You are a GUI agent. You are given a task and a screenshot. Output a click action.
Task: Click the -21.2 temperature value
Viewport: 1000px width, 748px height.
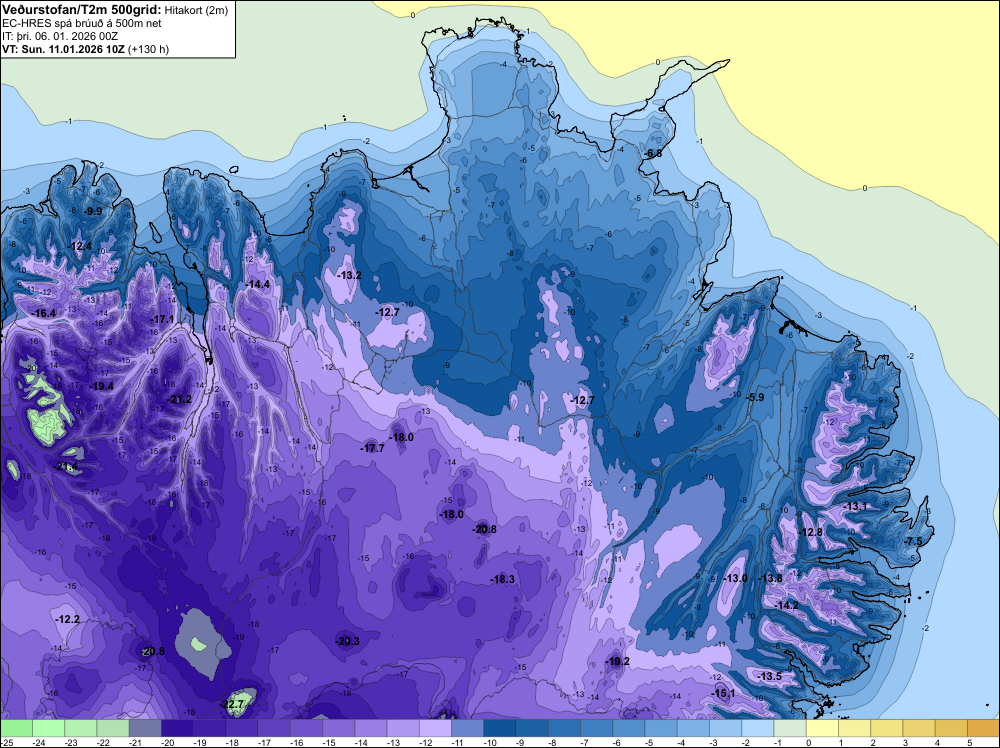179,399
